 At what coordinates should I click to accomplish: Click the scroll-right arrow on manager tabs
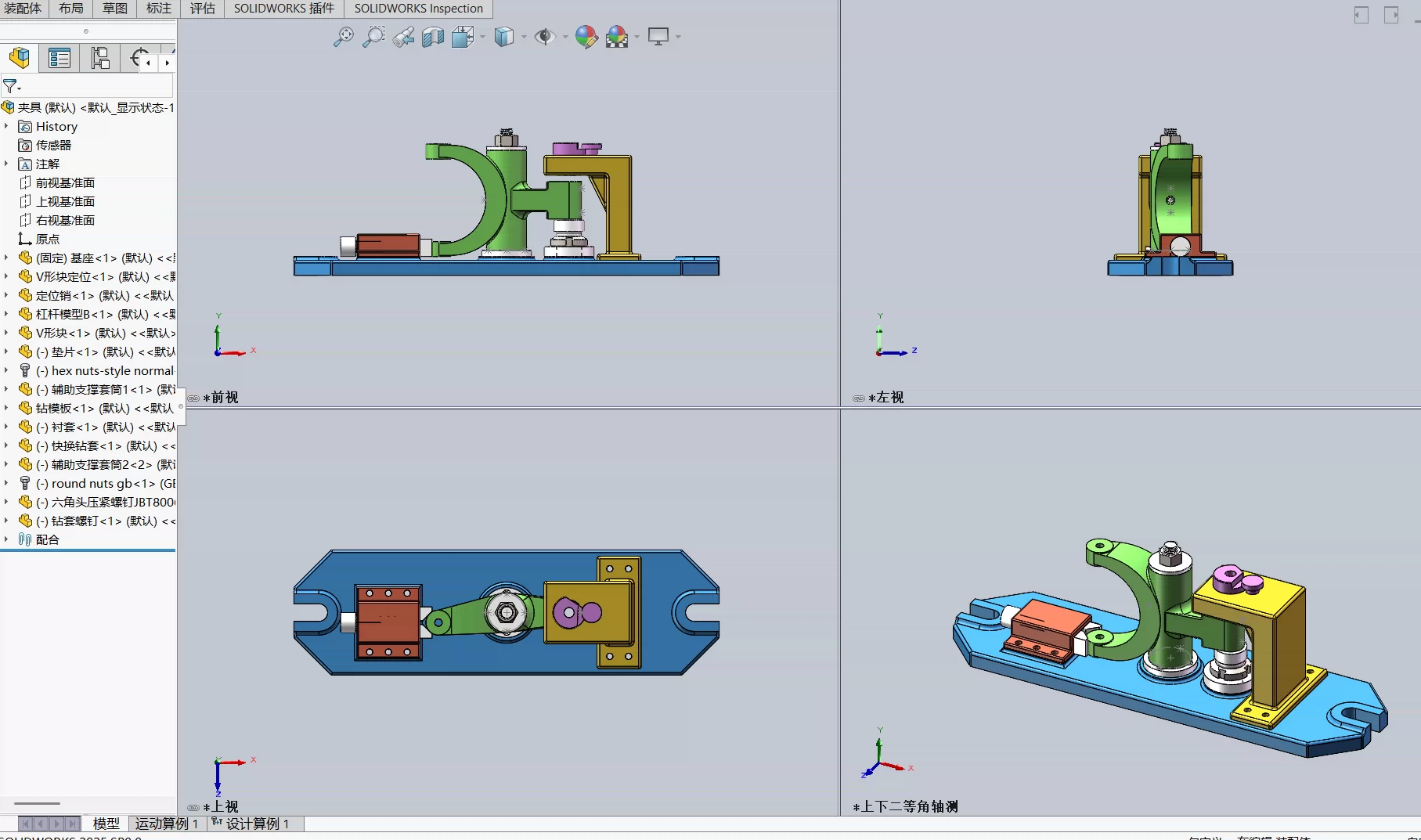tap(167, 63)
